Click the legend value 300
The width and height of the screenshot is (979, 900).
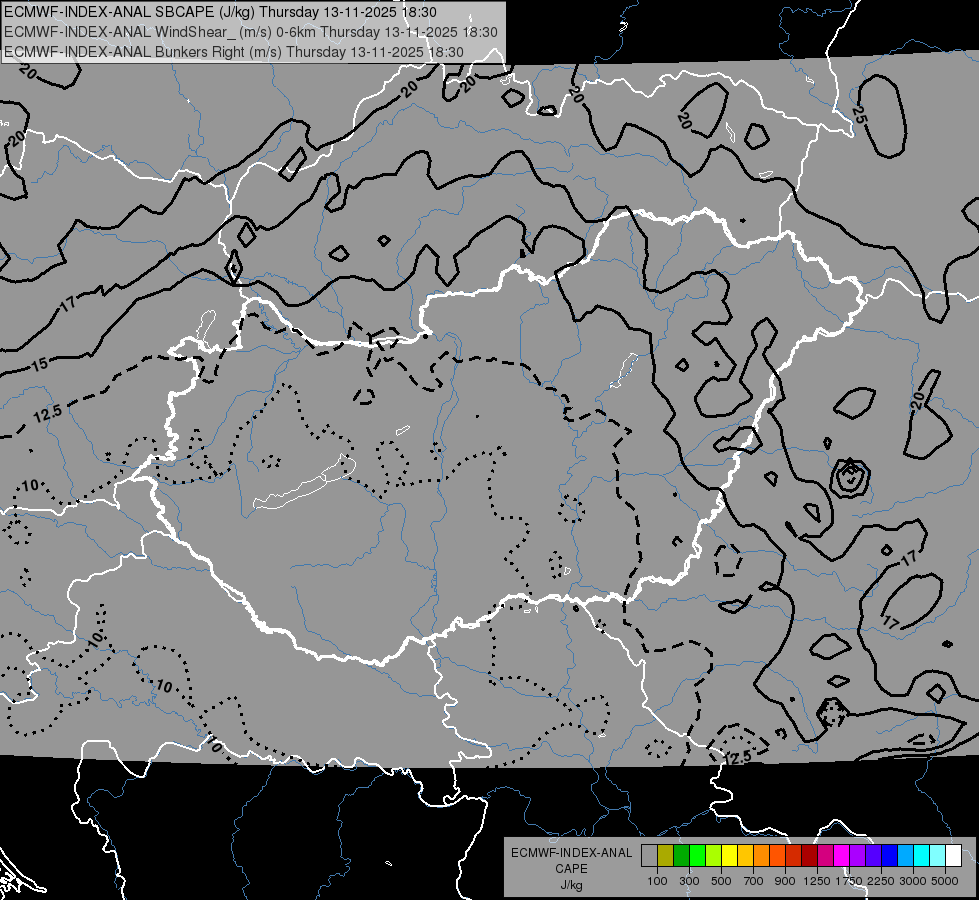pos(689,881)
